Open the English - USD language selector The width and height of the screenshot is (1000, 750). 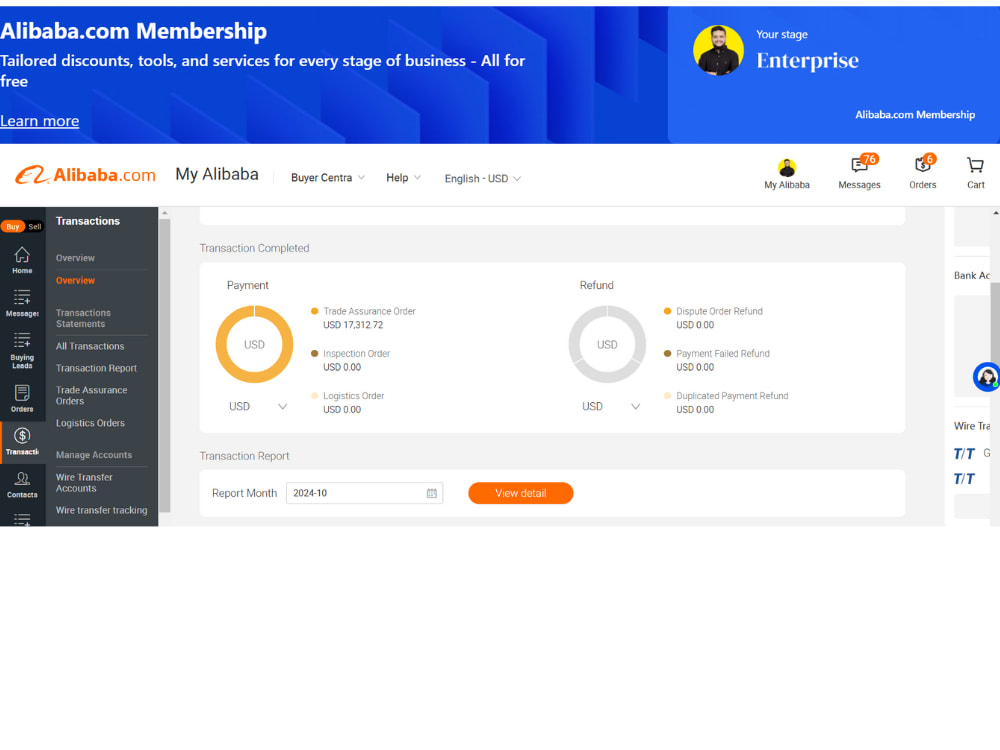(x=483, y=179)
